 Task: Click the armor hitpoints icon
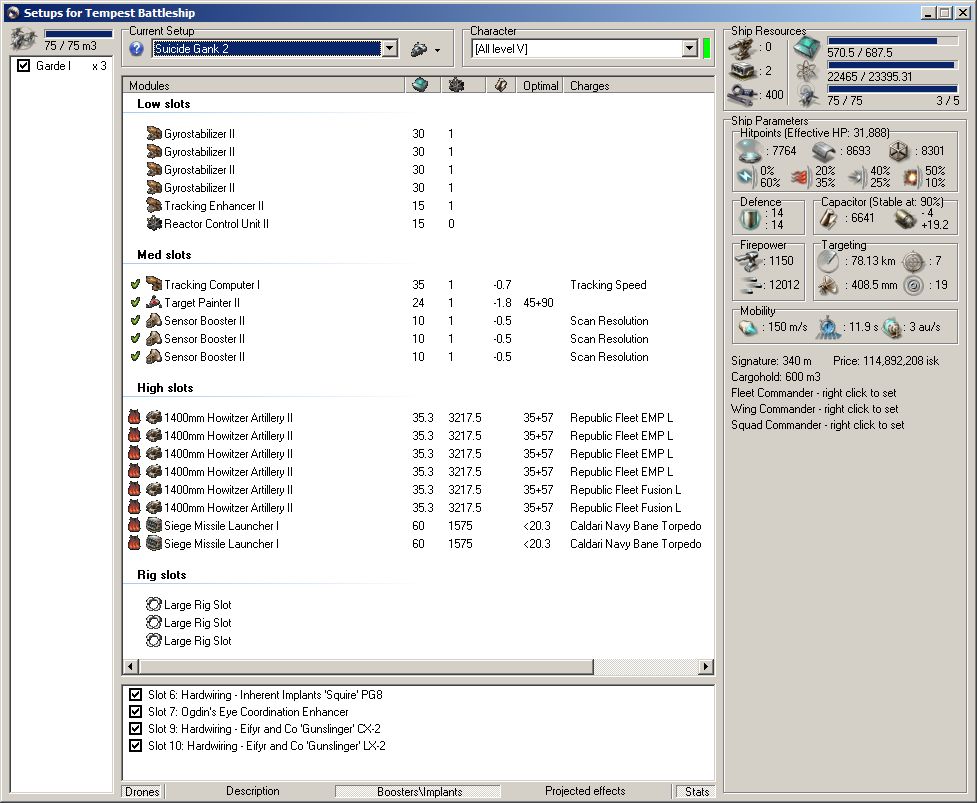(x=823, y=151)
